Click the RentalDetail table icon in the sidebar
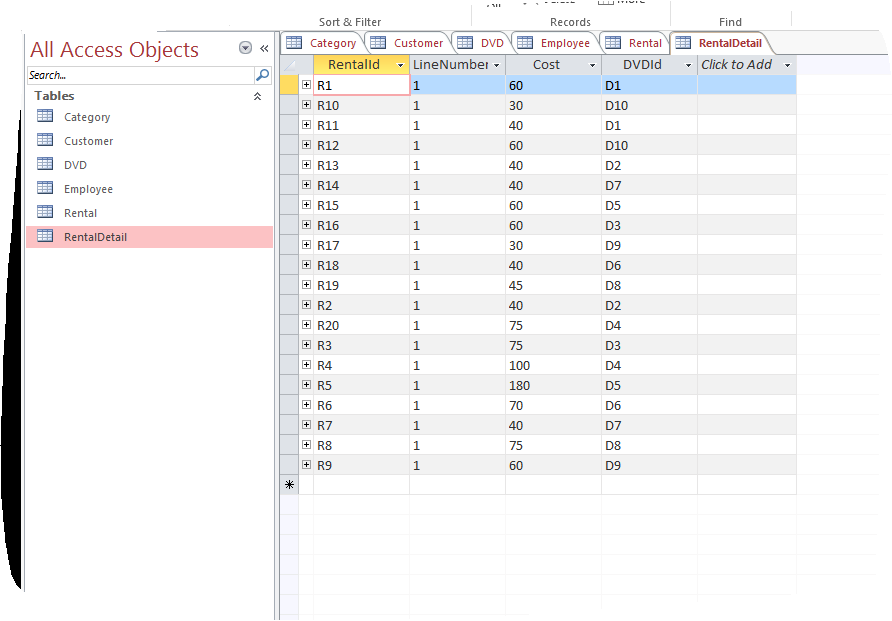Image resolution: width=892 pixels, height=621 pixels. coord(44,236)
